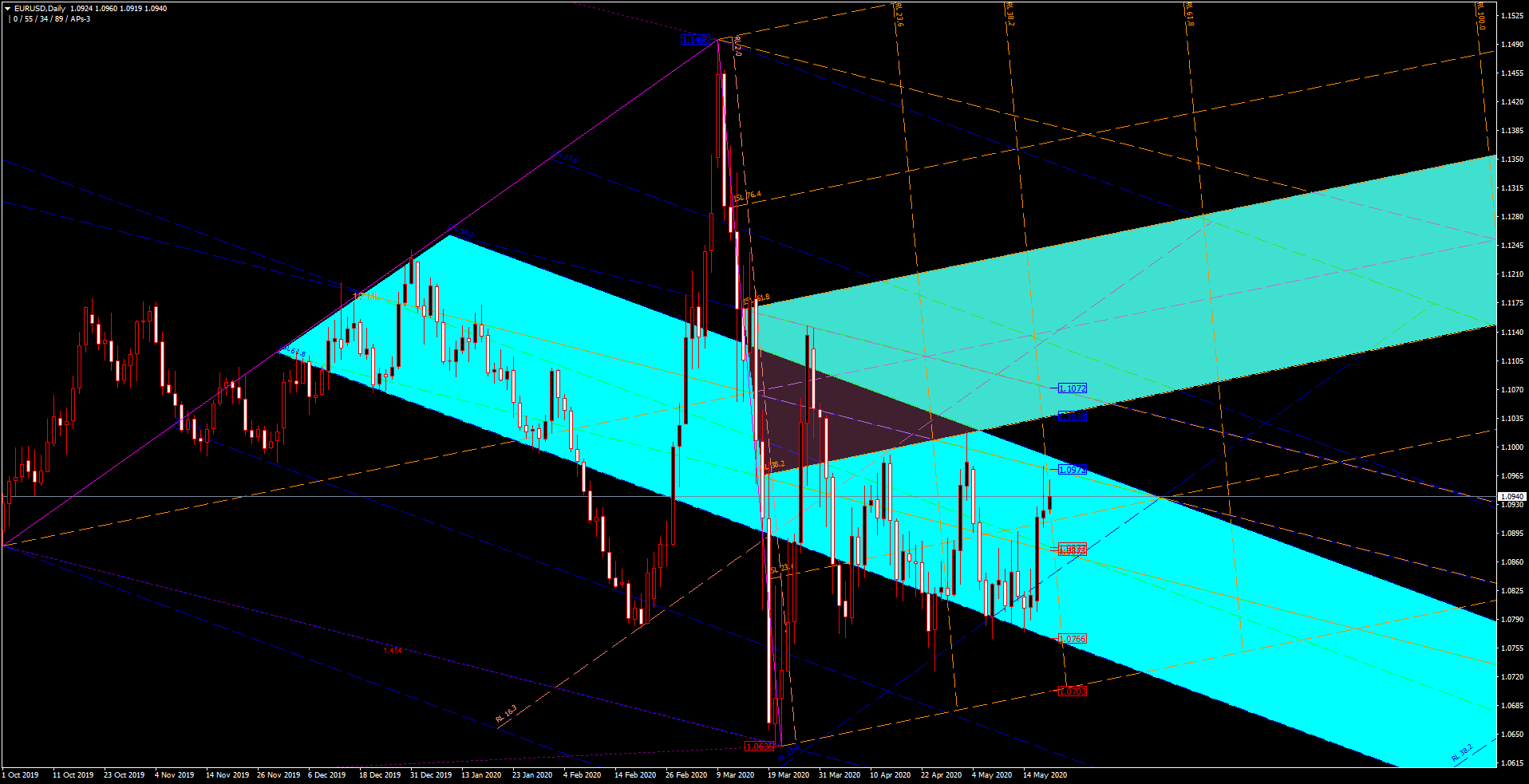The height and width of the screenshot is (784, 1529).
Task: Click the 14 Feb 2020 date label
Action: click(634, 775)
